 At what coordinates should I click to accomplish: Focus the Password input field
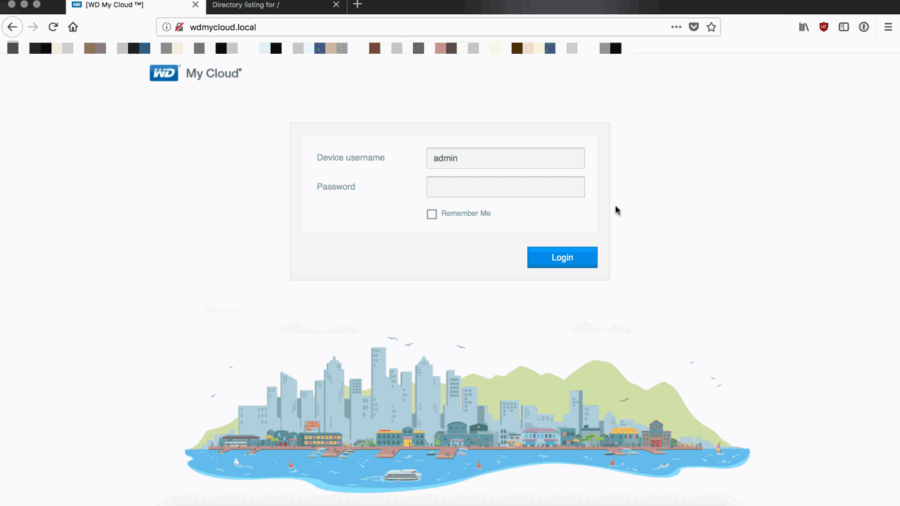tap(505, 187)
